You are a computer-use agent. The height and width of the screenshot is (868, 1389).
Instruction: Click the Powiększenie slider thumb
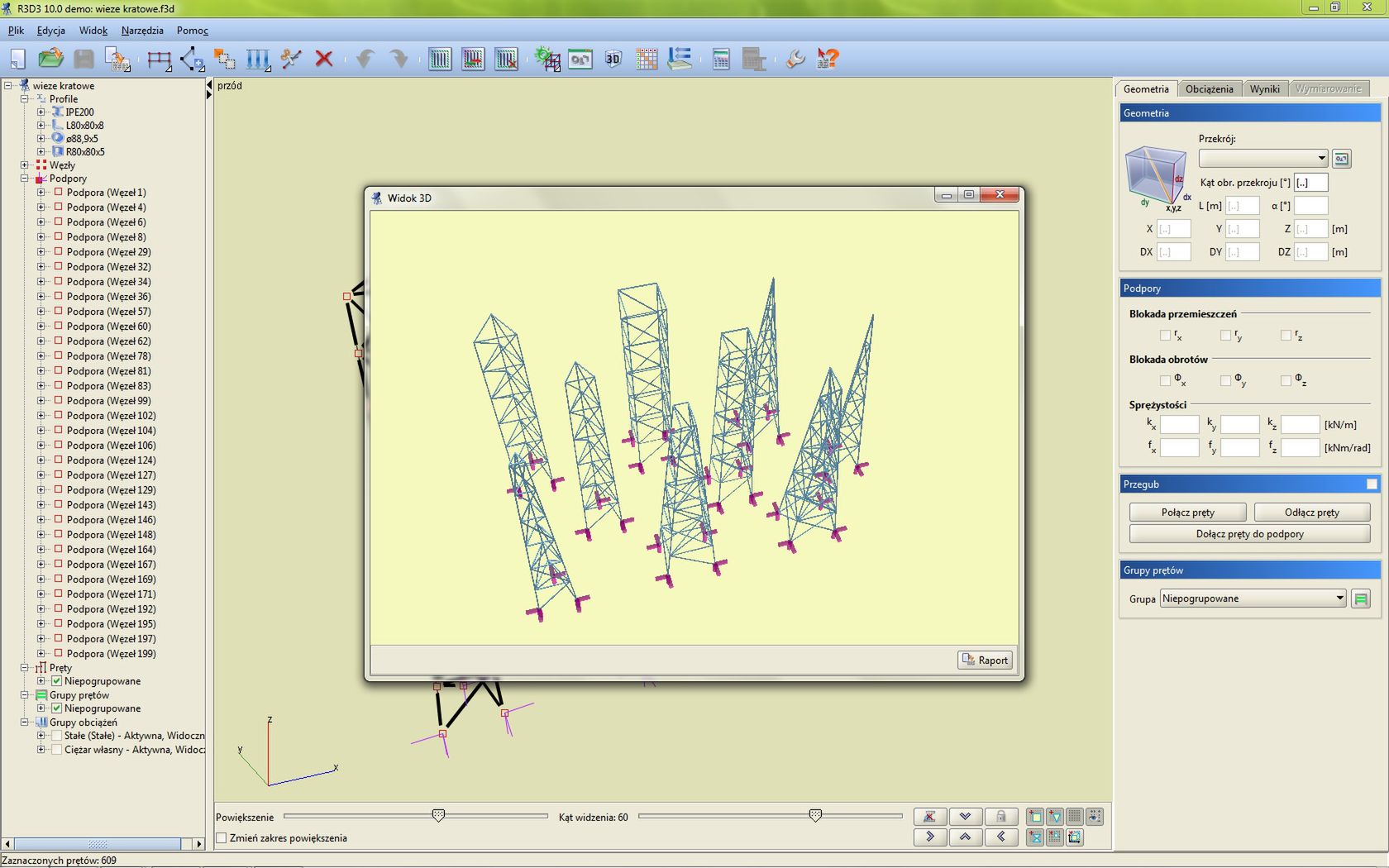(439, 816)
